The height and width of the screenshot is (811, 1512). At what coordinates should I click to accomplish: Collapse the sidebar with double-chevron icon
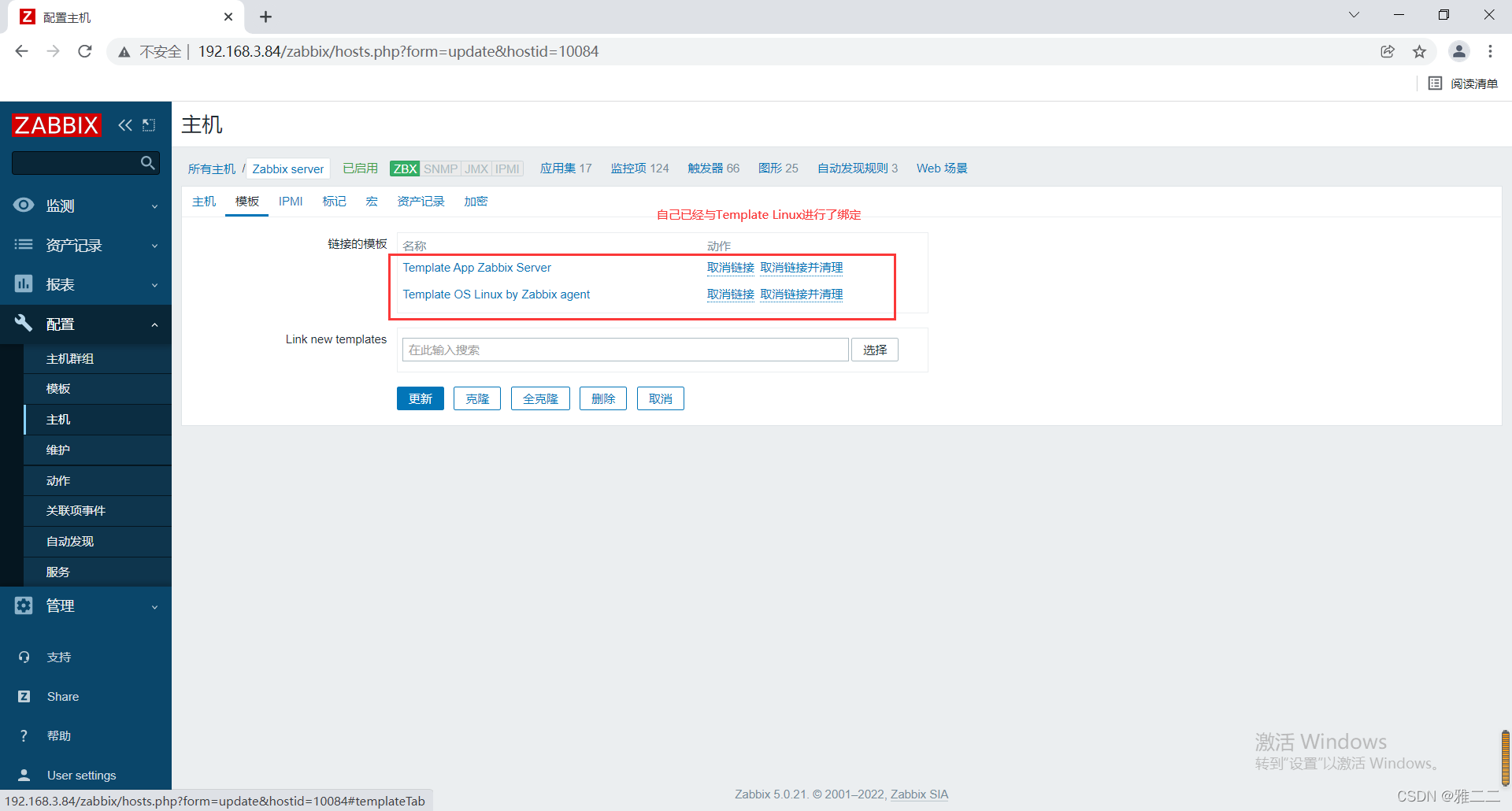(125, 125)
